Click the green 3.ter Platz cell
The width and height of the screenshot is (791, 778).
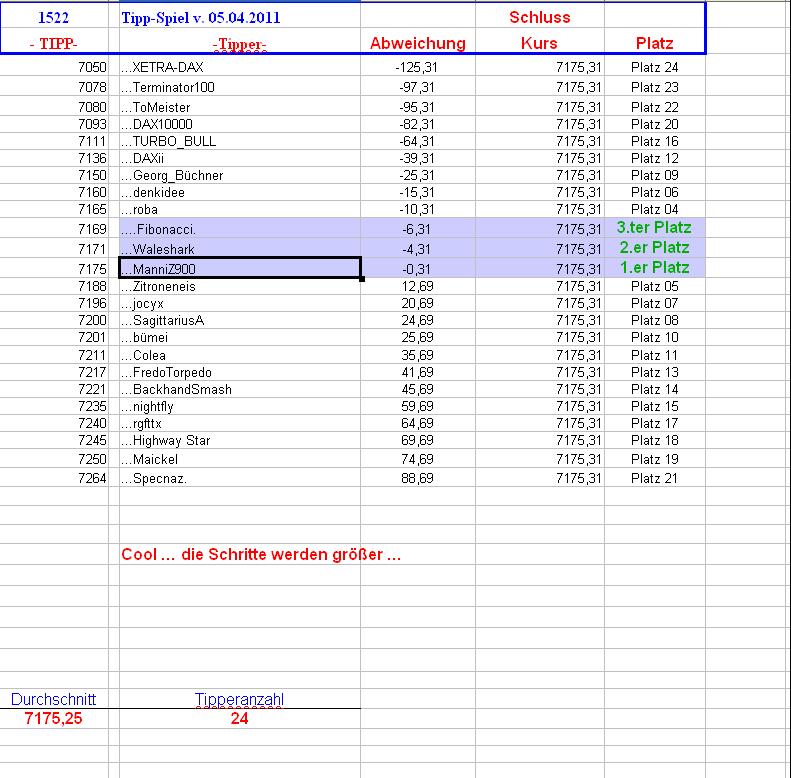click(x=654, y=228)
